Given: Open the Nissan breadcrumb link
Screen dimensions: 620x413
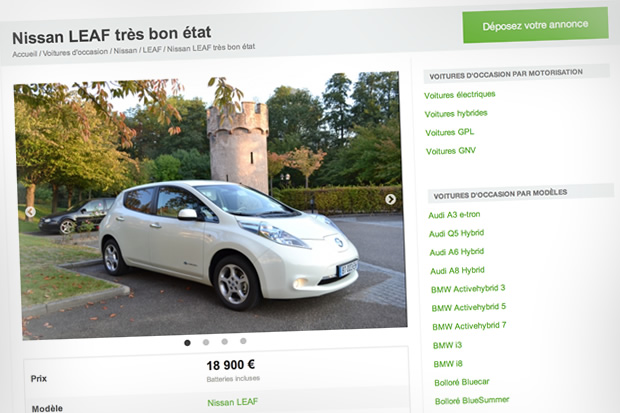Looking at the screenshot, I should tap(125, 51).
